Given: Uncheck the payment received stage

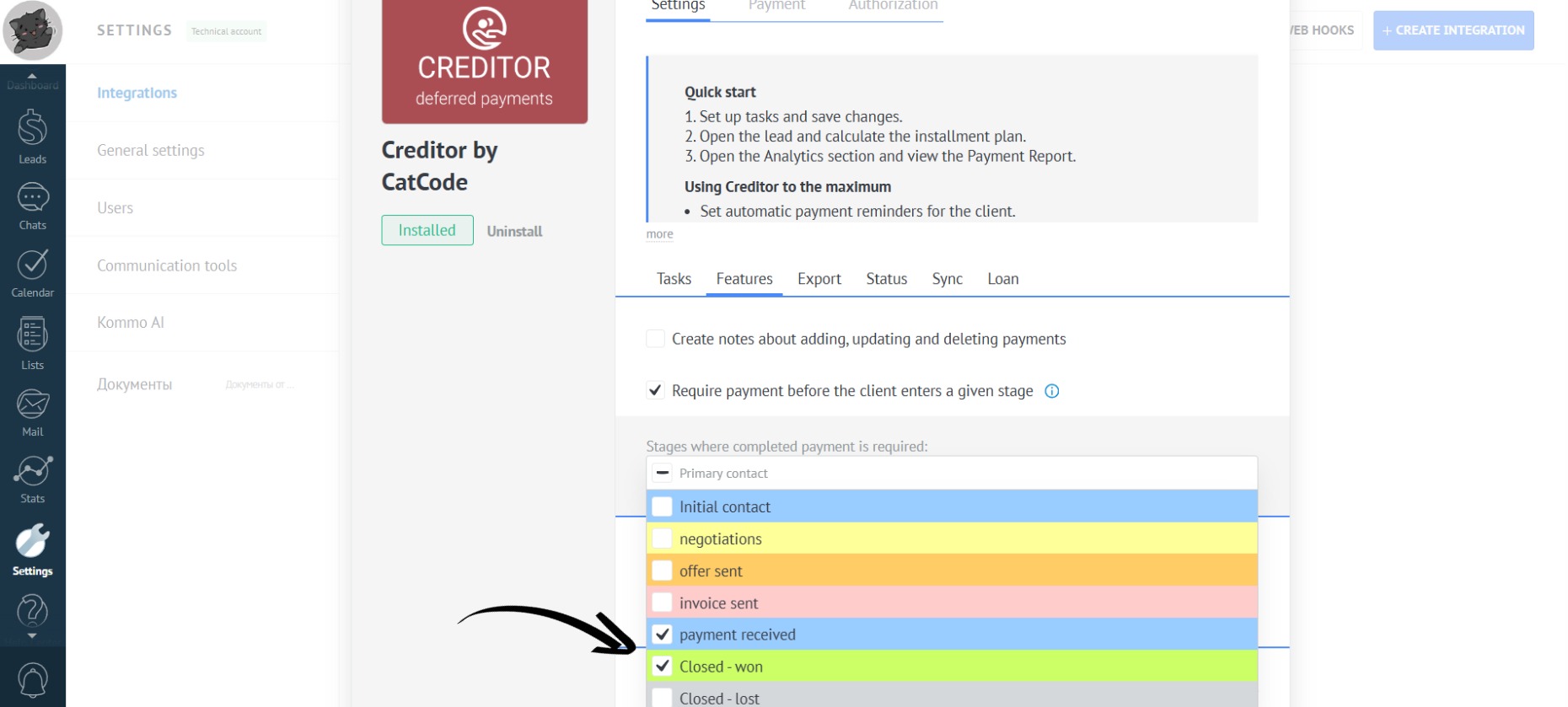Looking at the screenshot, I should 663,635.
